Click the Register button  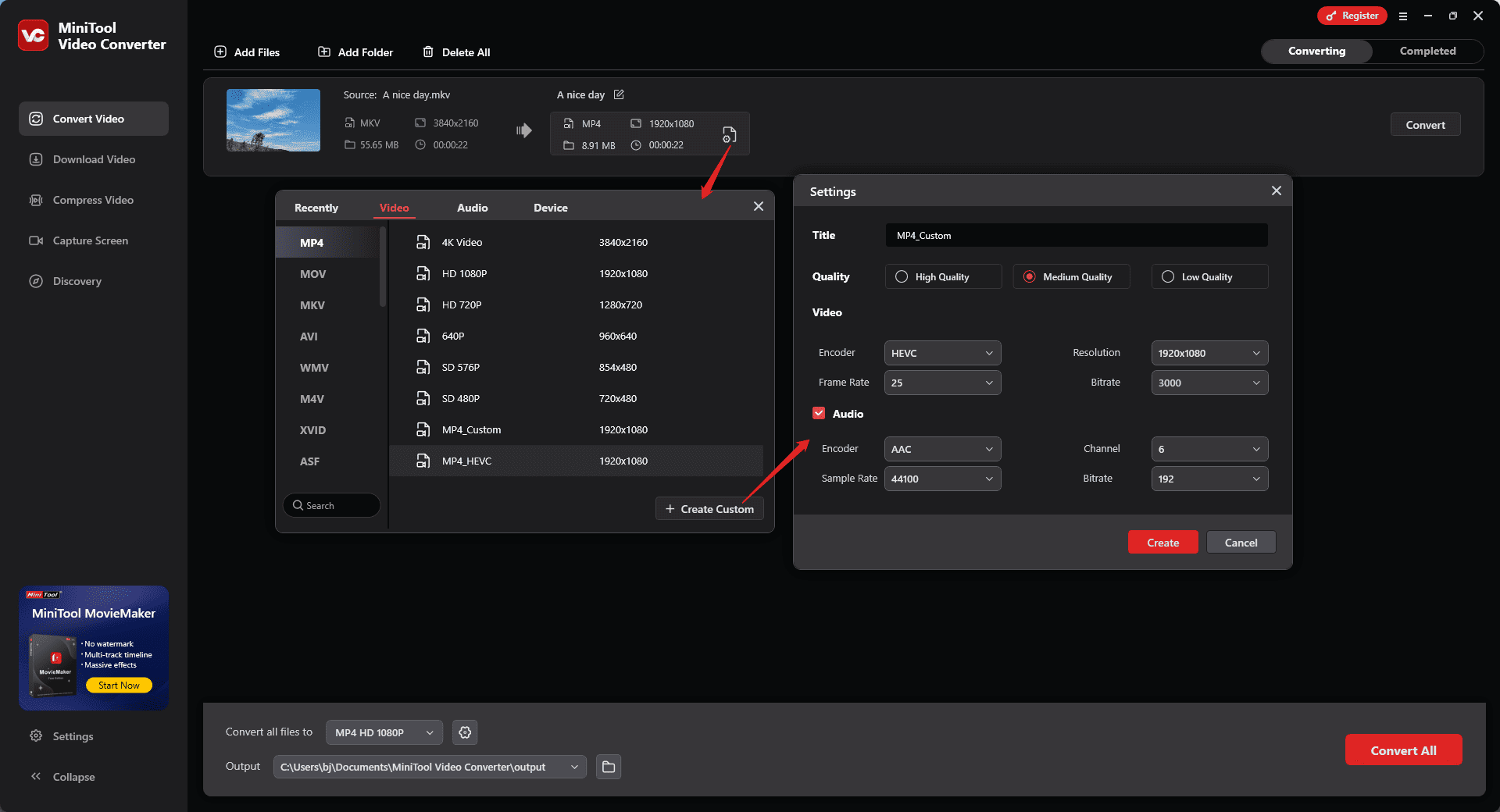pyautogui.click(x=1352, y=16)
